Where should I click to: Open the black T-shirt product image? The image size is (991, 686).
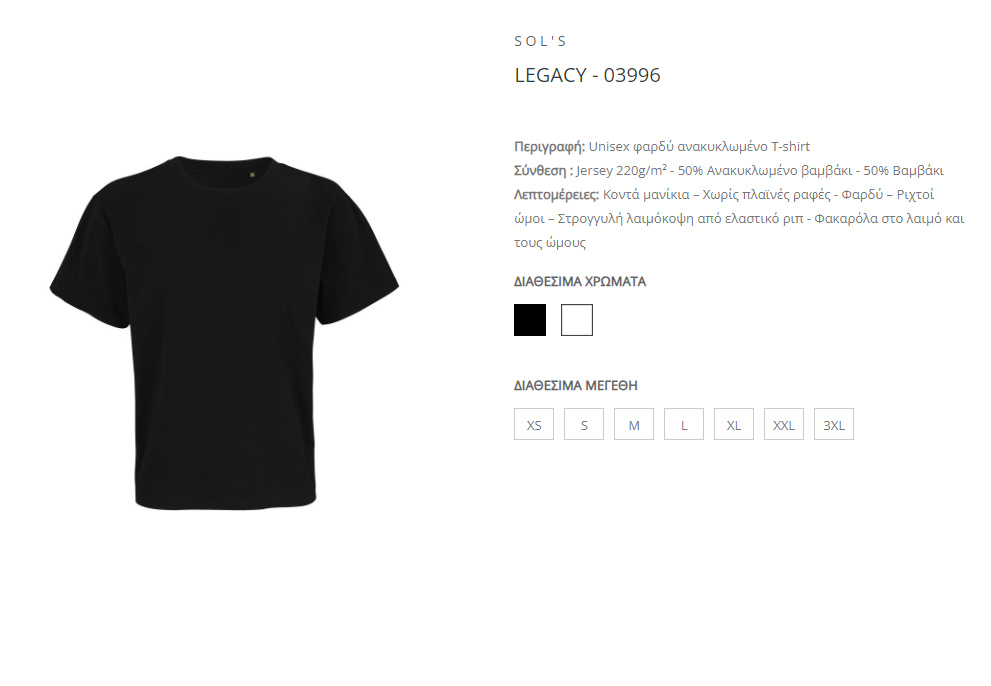pyautogui.click(x=224, y=333)
